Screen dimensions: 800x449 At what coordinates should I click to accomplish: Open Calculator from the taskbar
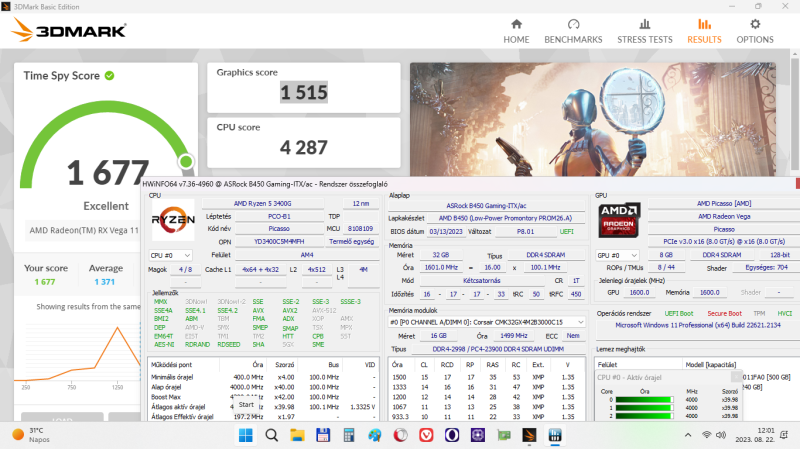(x=348, y=435)
